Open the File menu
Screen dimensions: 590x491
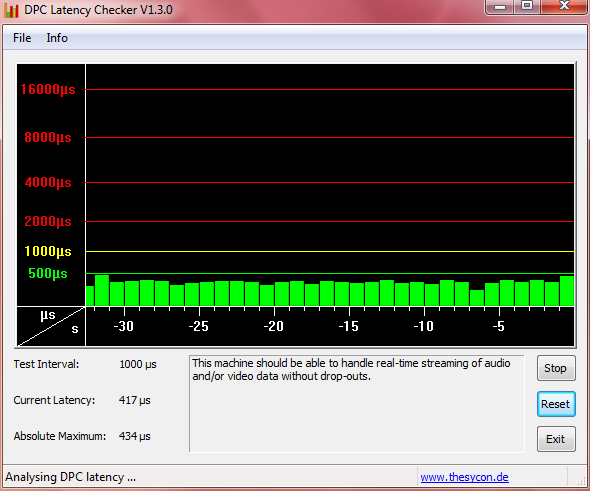(x=22, y=38)
